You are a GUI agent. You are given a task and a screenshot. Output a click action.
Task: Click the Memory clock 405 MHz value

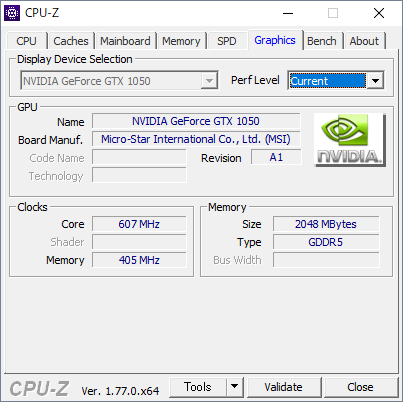[x=139, y=260]
